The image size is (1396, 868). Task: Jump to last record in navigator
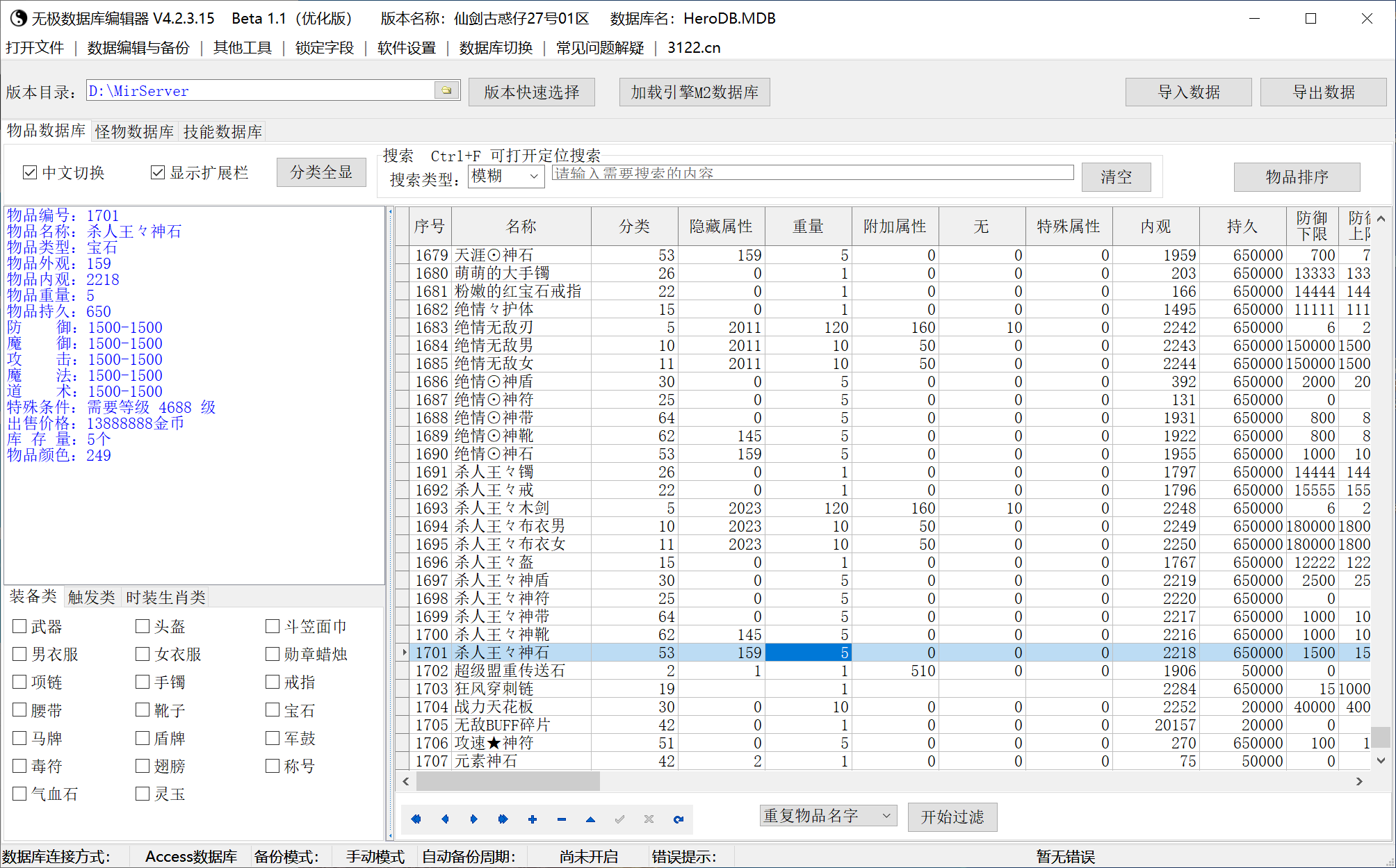(503, 819)
